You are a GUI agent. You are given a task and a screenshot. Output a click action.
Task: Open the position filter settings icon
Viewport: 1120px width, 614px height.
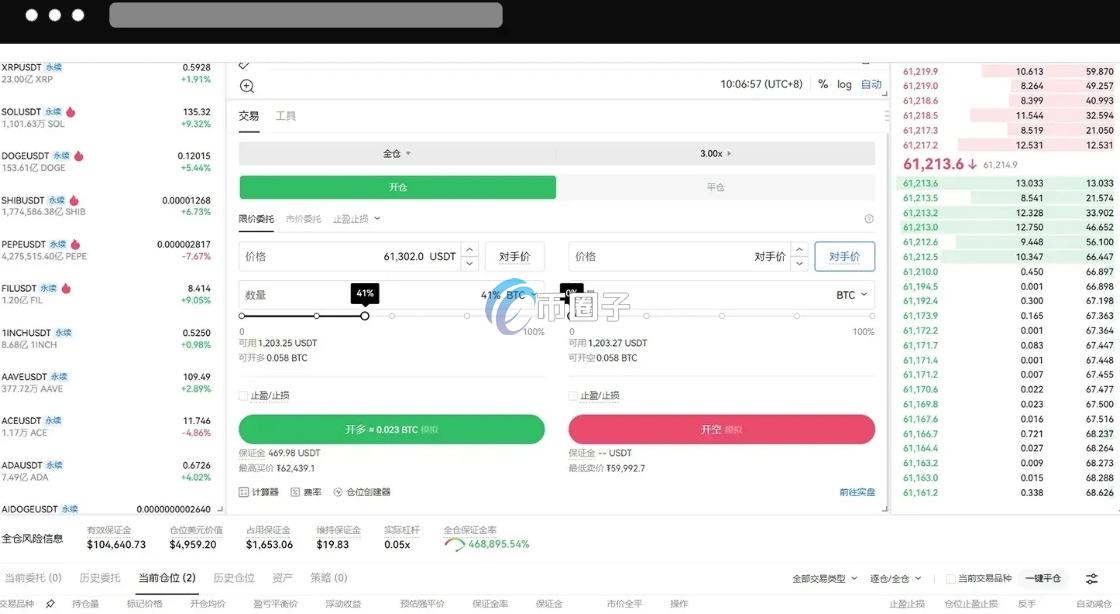coord(1090,578)
